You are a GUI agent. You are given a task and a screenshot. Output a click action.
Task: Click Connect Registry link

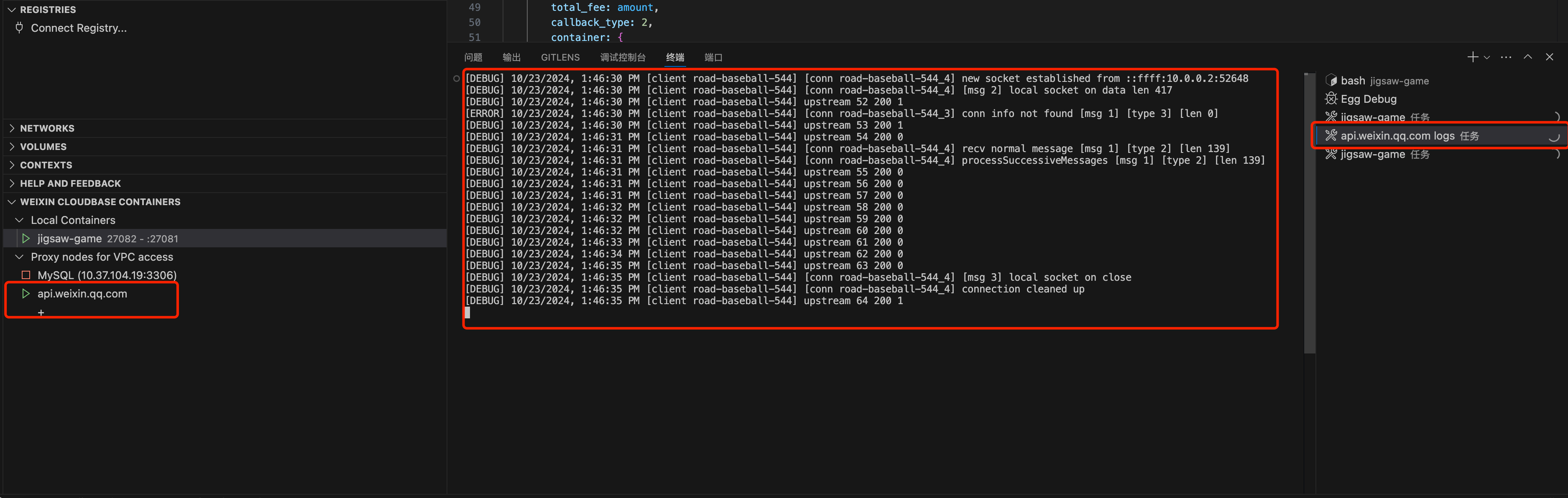tap(79, 28)
